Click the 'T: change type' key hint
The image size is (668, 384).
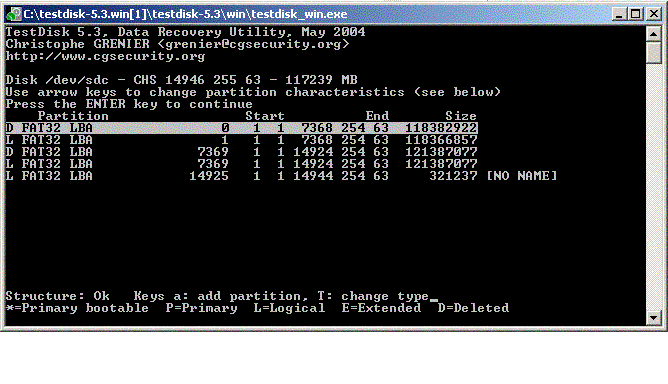click(373, 296)
